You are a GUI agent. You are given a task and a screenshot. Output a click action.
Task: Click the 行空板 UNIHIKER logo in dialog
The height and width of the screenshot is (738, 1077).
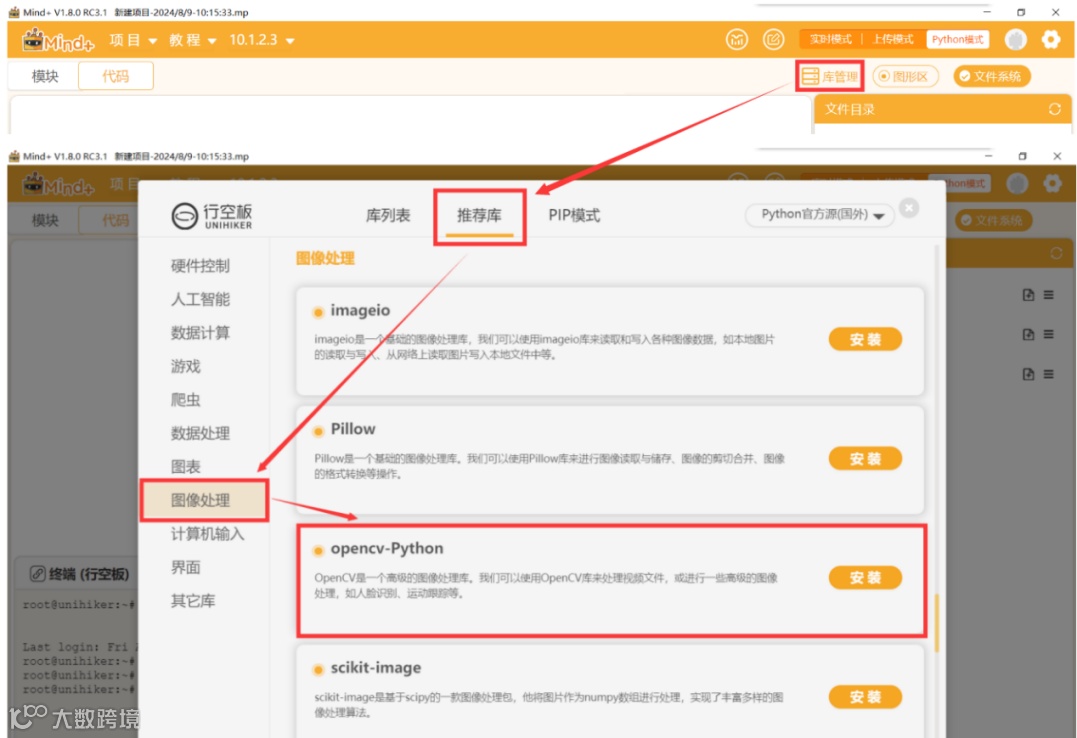tap(212, 216)
